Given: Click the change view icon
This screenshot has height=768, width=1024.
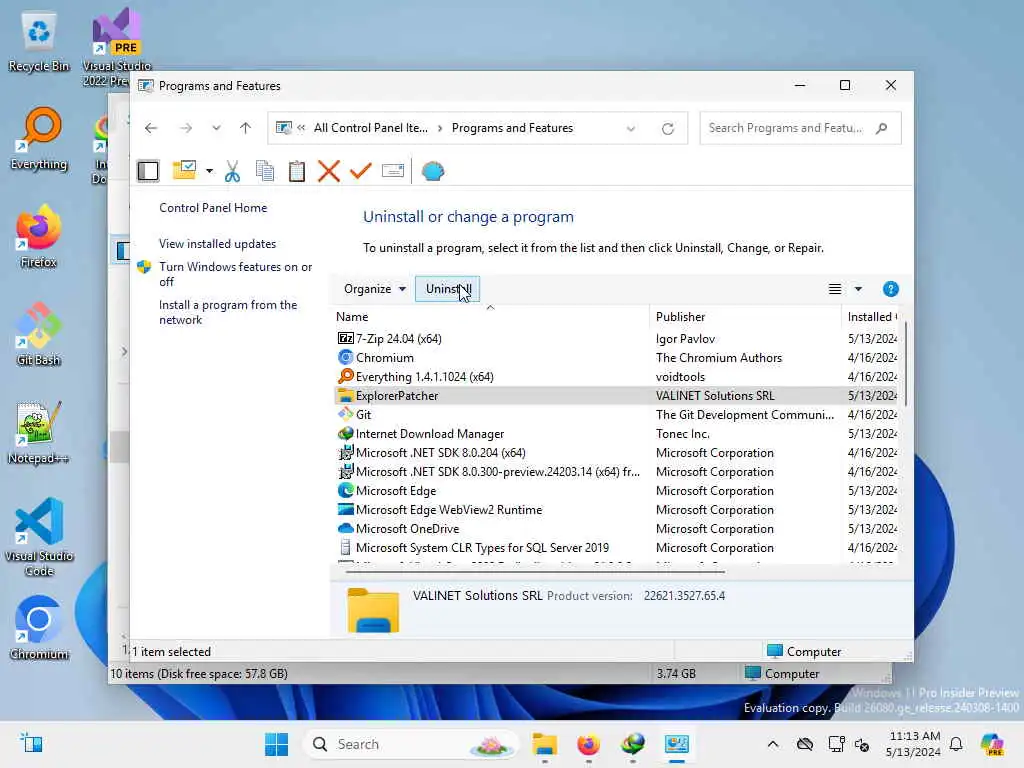Looking at the screenshot, I should coord(835,289).
